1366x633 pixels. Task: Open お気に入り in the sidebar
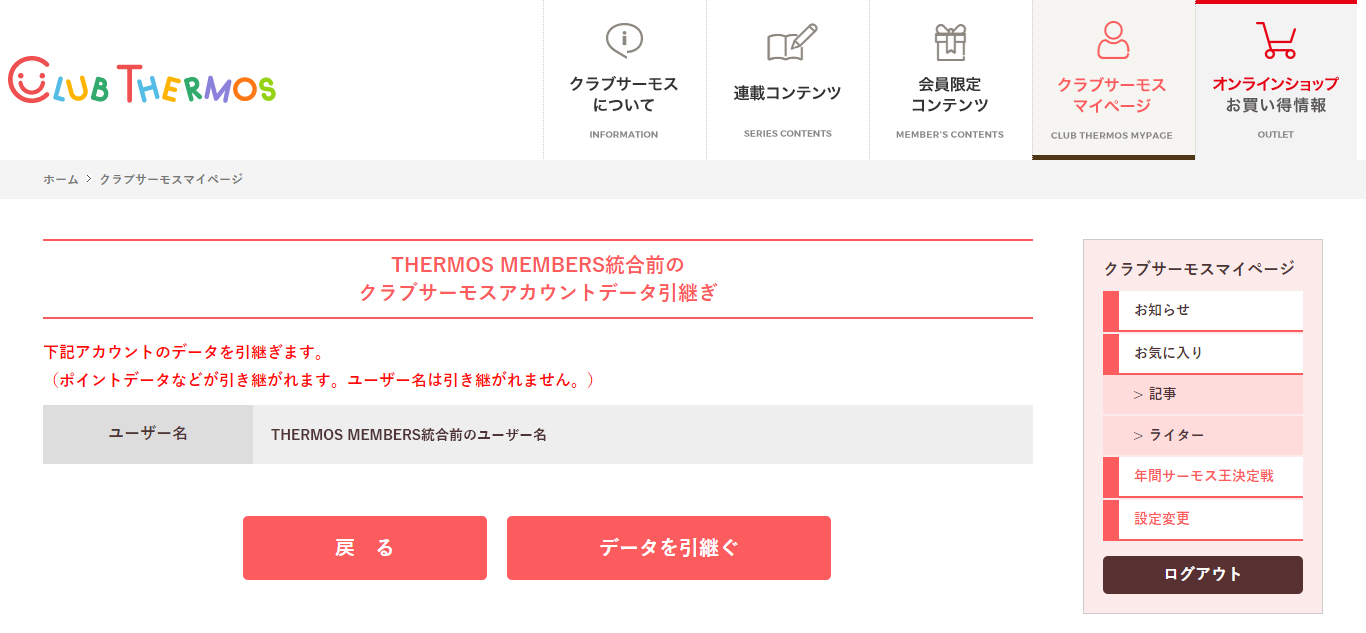coord(1203,354)
